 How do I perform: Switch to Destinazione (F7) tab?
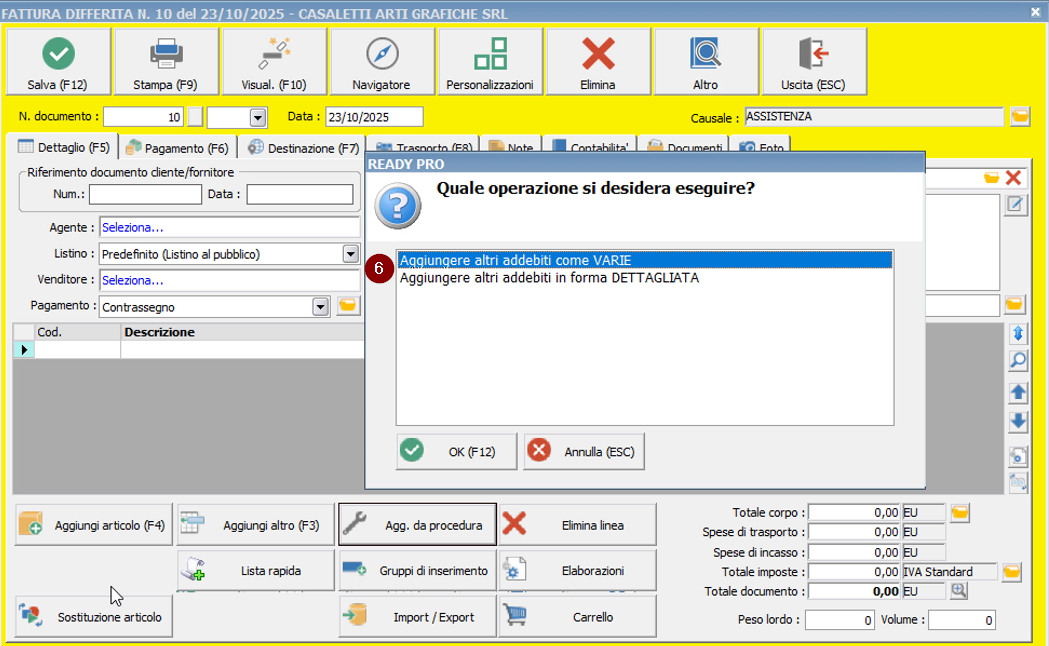pyautogui.click(x=303, y=148)
